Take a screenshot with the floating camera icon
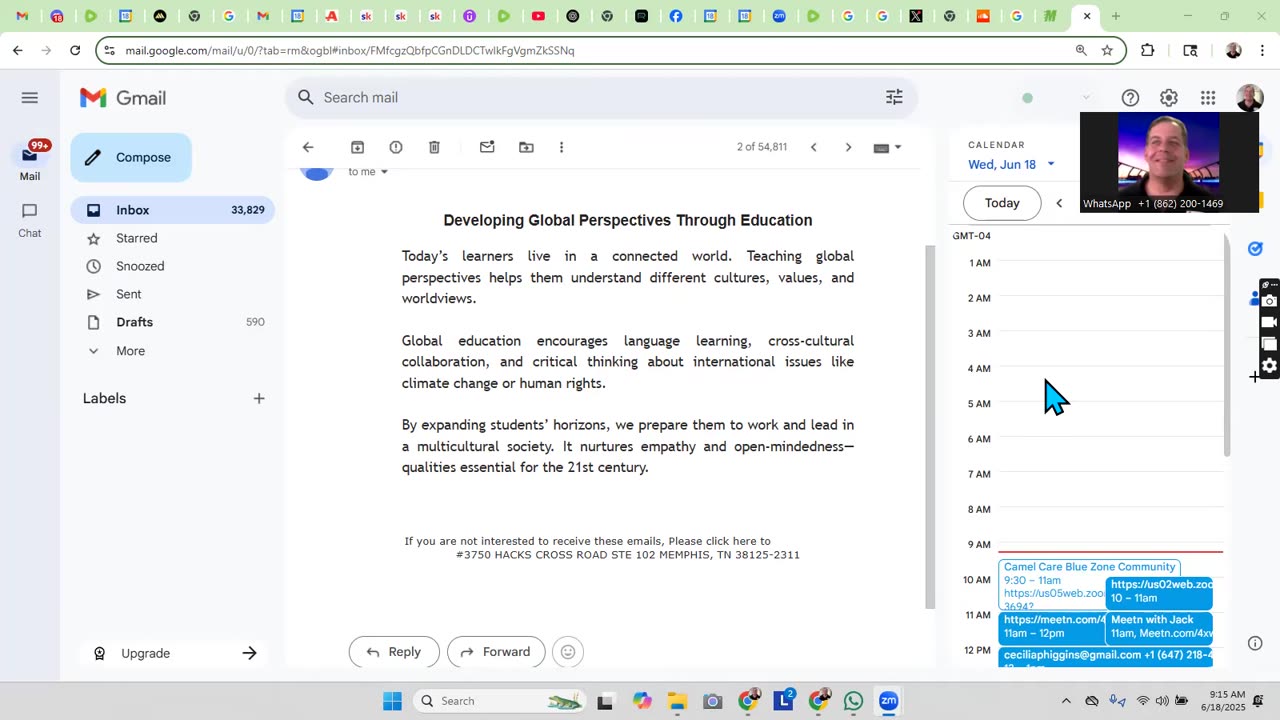 coord(1269,301)
